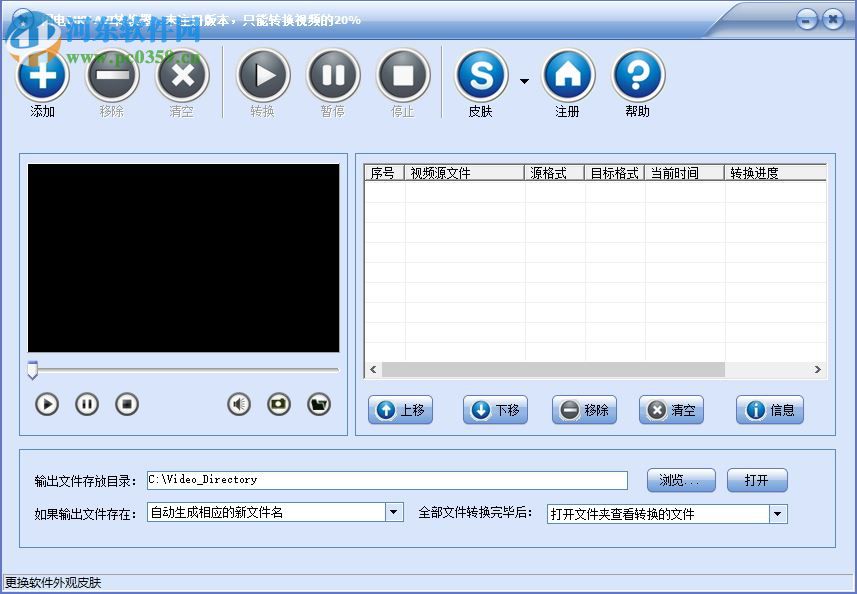Play the video preview
Image resolution: width=857 pixels, height=594 pixels.
tap(46, 404)
